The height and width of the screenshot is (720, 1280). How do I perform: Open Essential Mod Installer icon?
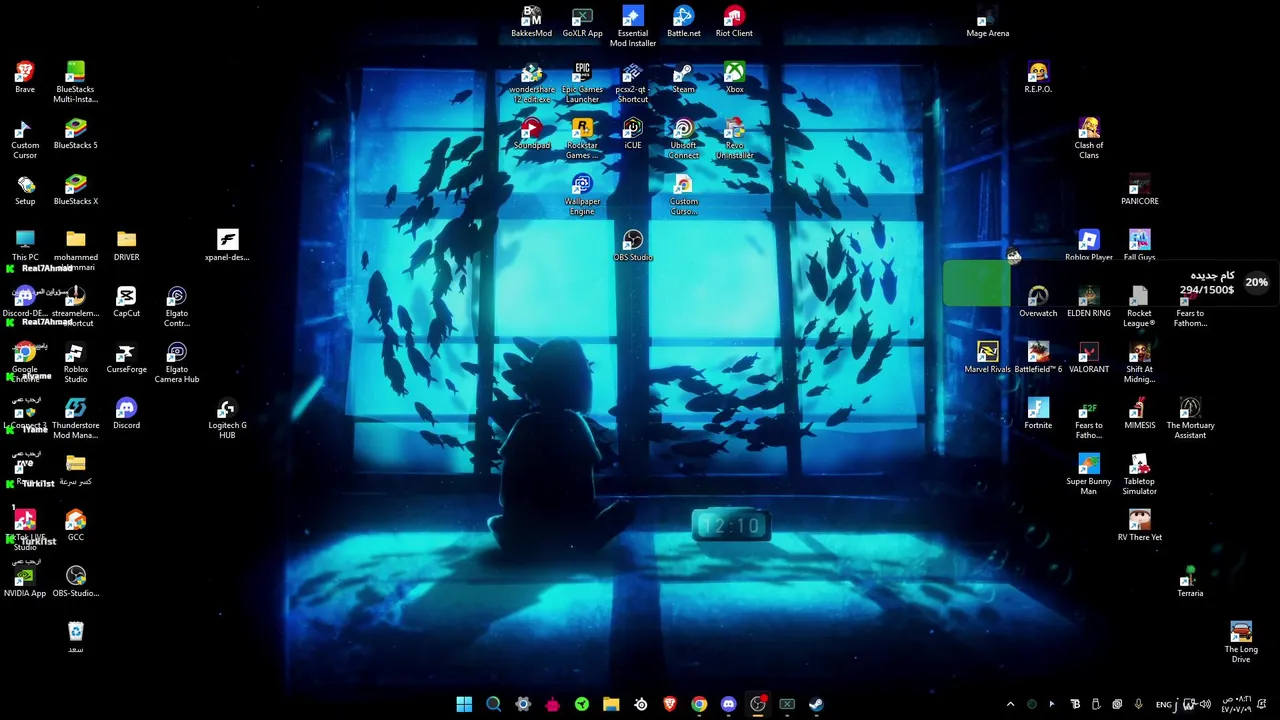[x=633, y=26]
